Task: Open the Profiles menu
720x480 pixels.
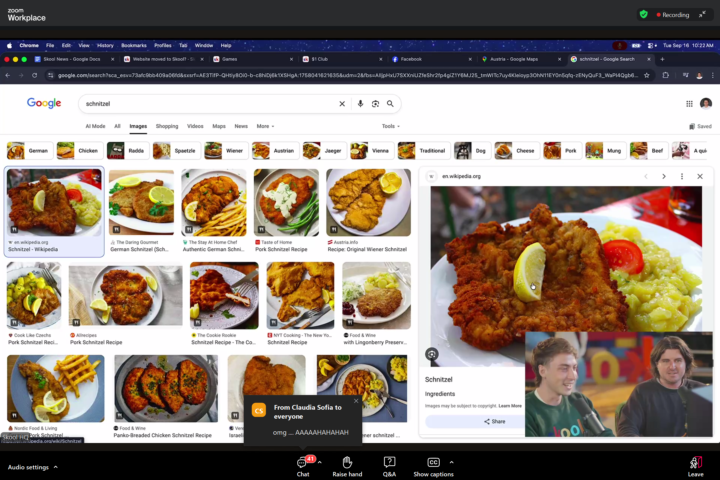Action: (x=163, y=45)
